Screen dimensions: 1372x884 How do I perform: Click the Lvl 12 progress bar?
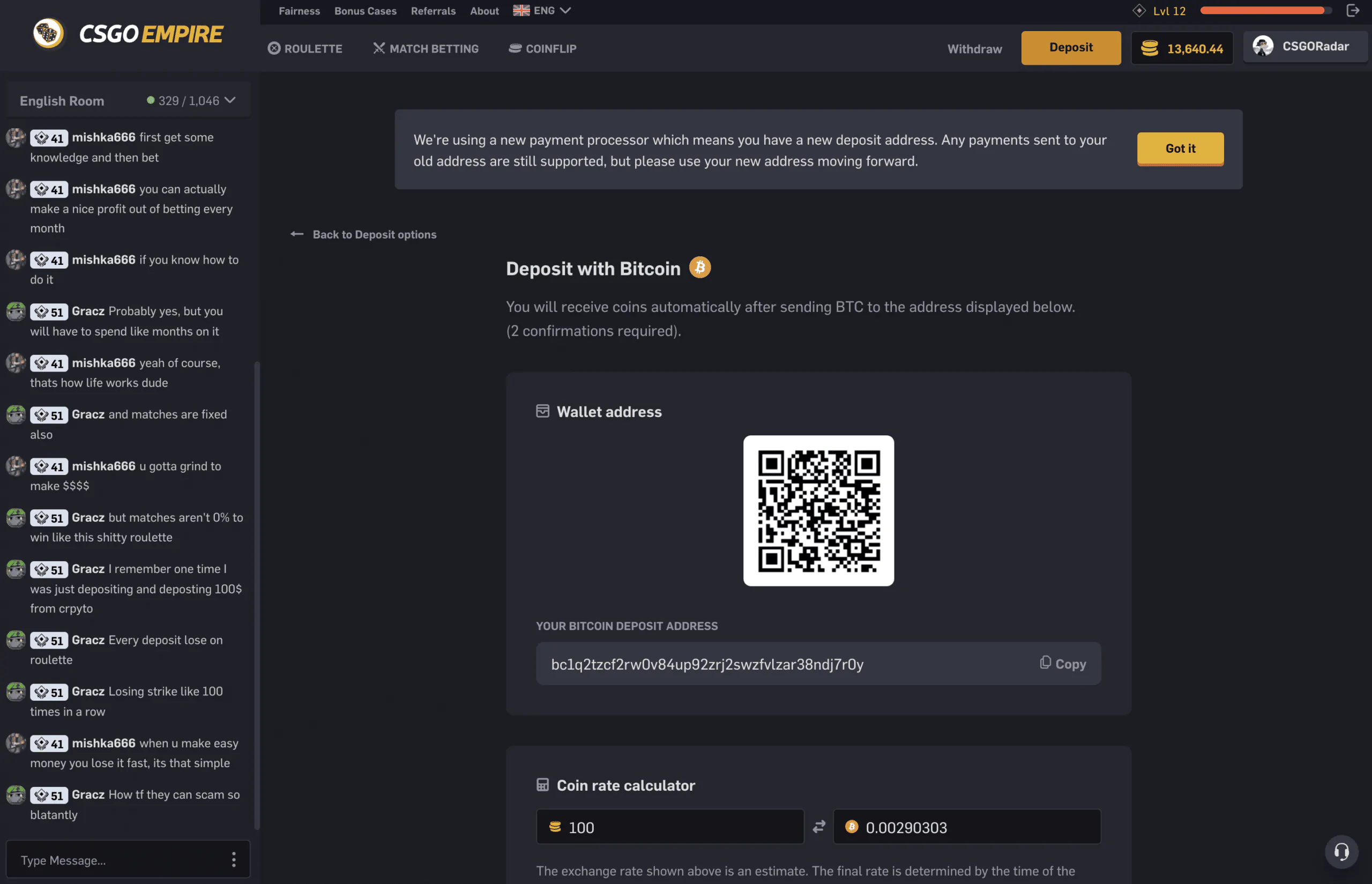click(x=1265, y=10)
